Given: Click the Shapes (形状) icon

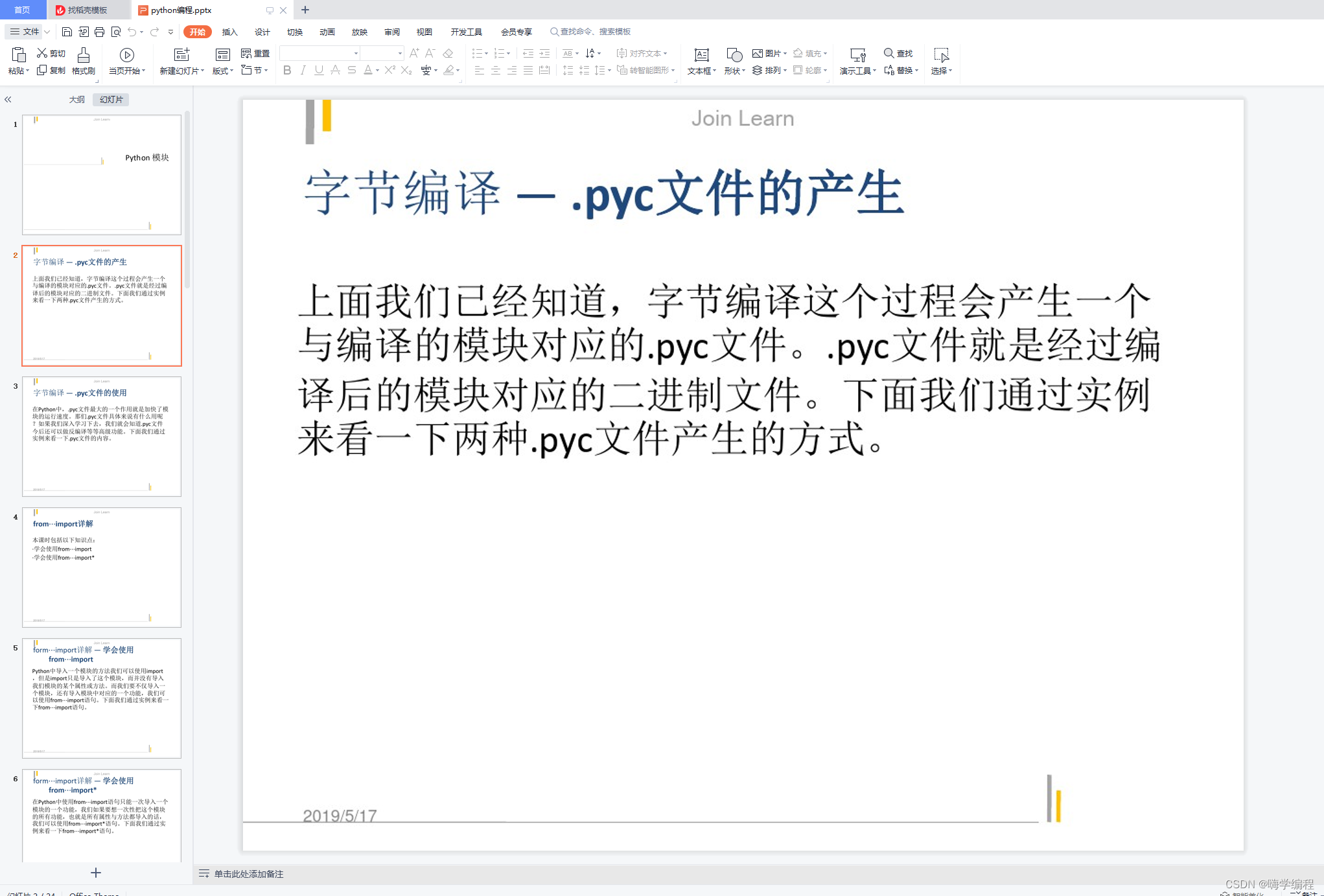Looking at the screenshot, I should pyautogui.click(x=734, y=54).
